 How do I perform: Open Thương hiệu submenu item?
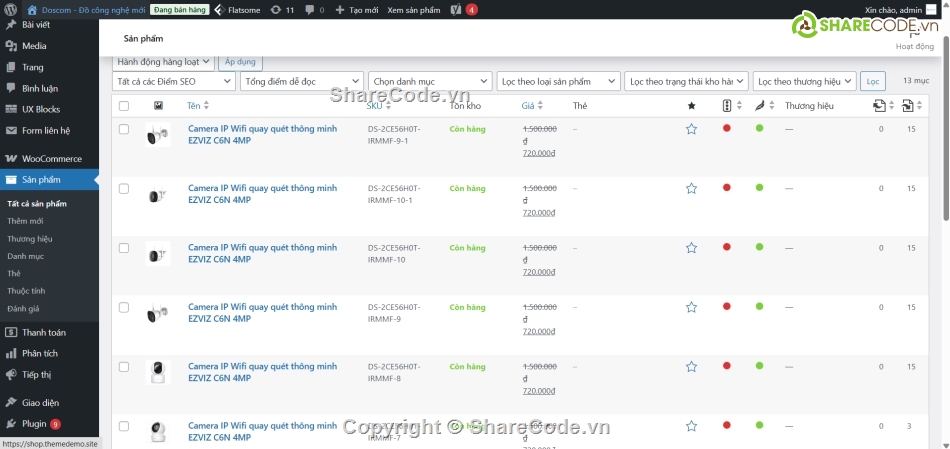pyautogui.click(x=30, y=239)
